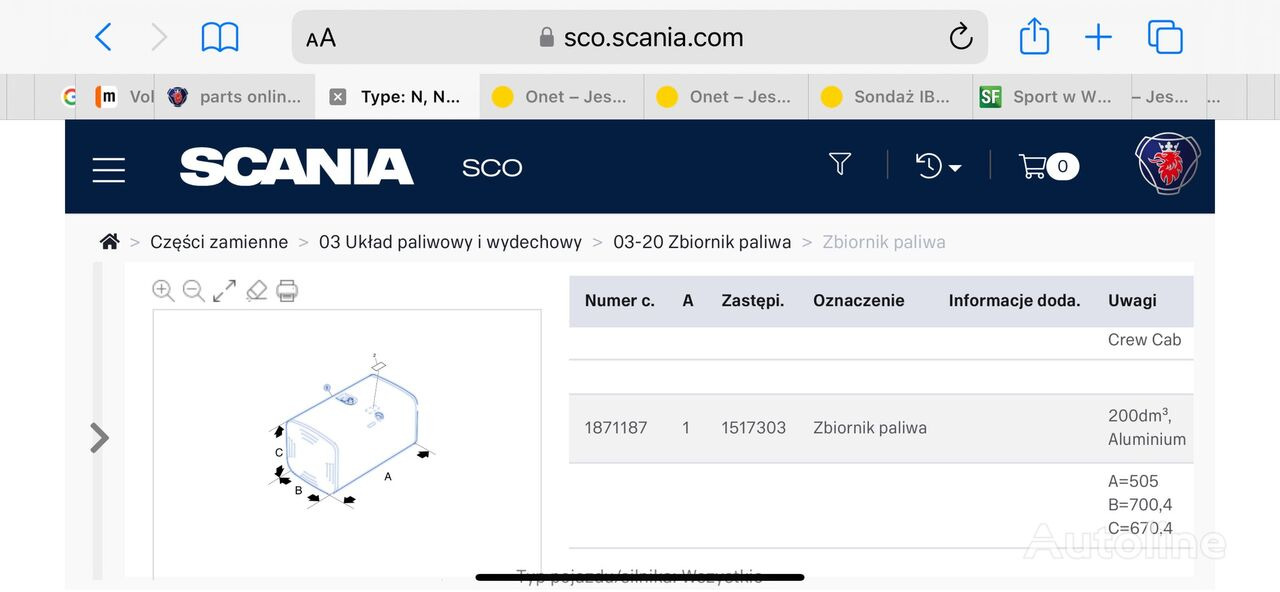Reload the page in Safari
The width and height of the screenshot is (1280, 592).
960,38
